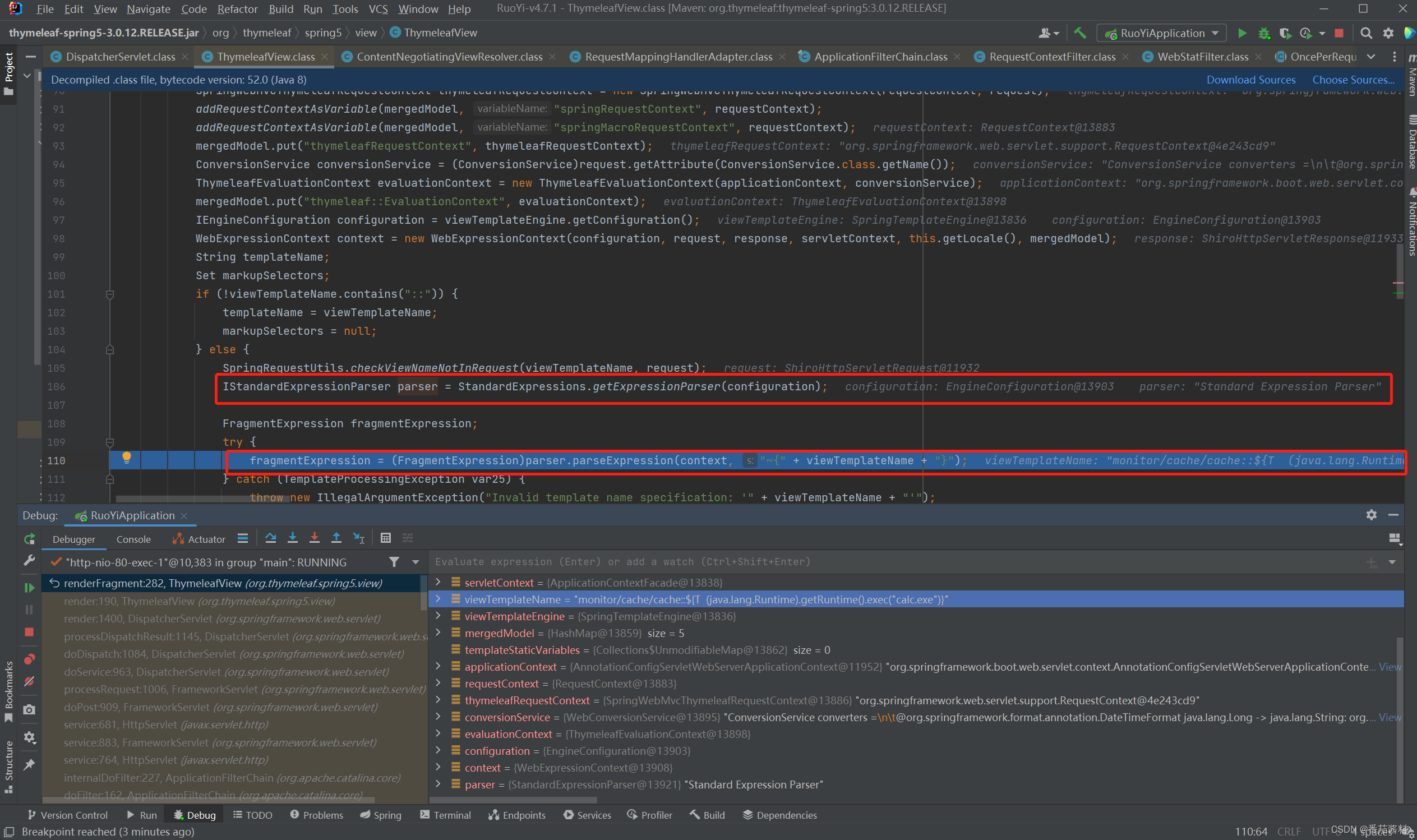
Task: Click the Evaluate expression input field
Action: [x=894, y=561]
